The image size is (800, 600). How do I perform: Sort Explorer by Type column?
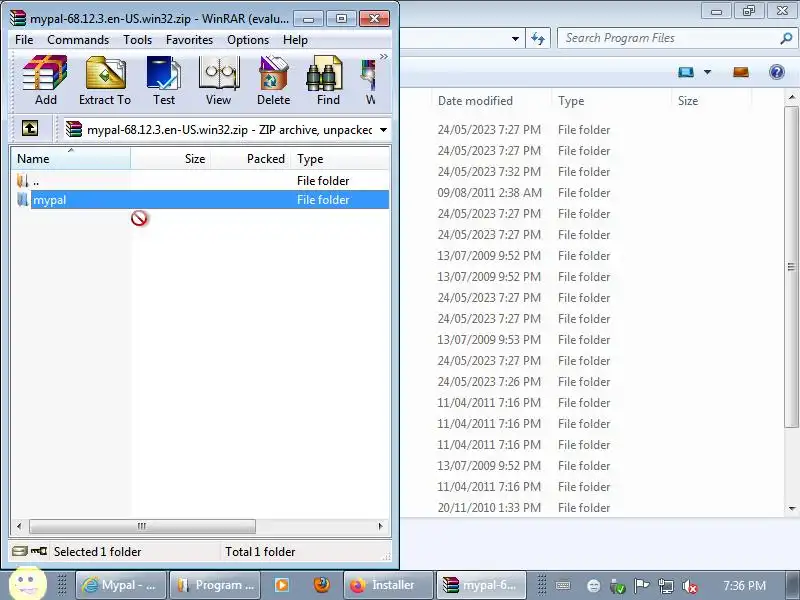[611, 101]
